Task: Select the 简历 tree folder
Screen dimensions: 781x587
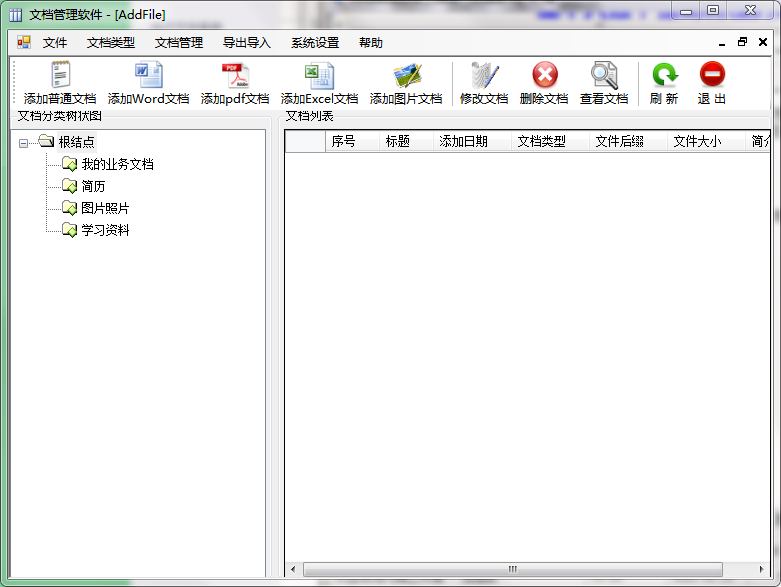Action: (93, 186)
